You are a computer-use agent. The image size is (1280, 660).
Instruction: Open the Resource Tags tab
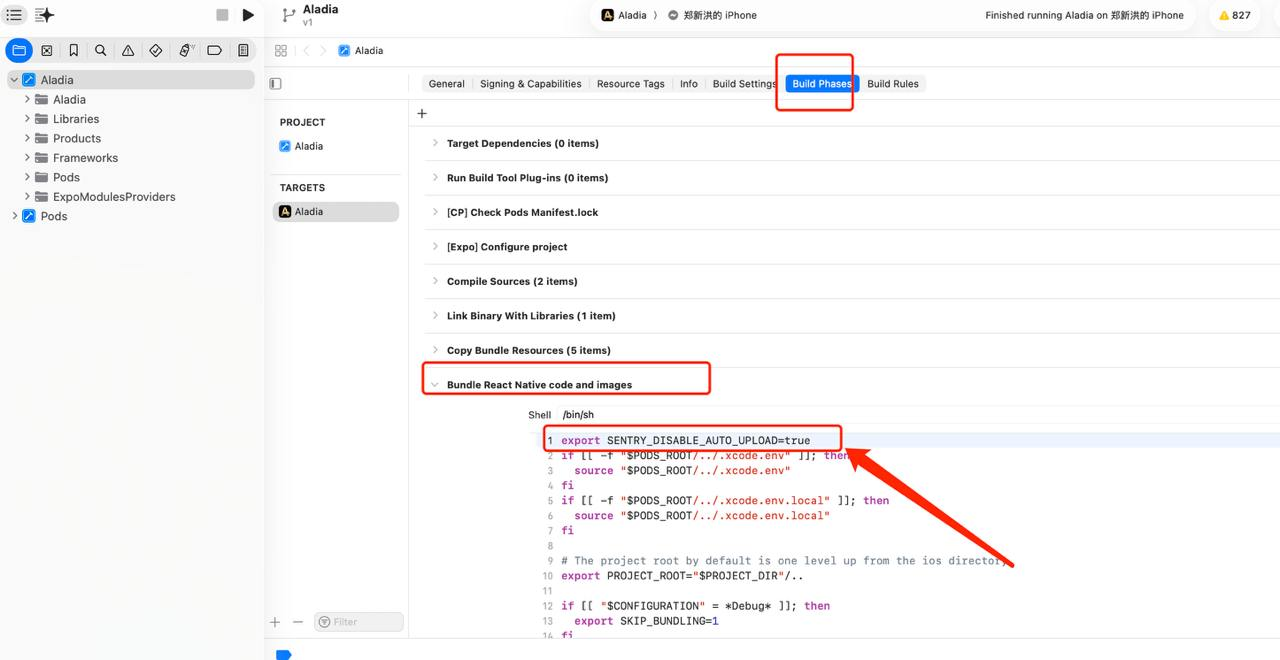[630, 84]
